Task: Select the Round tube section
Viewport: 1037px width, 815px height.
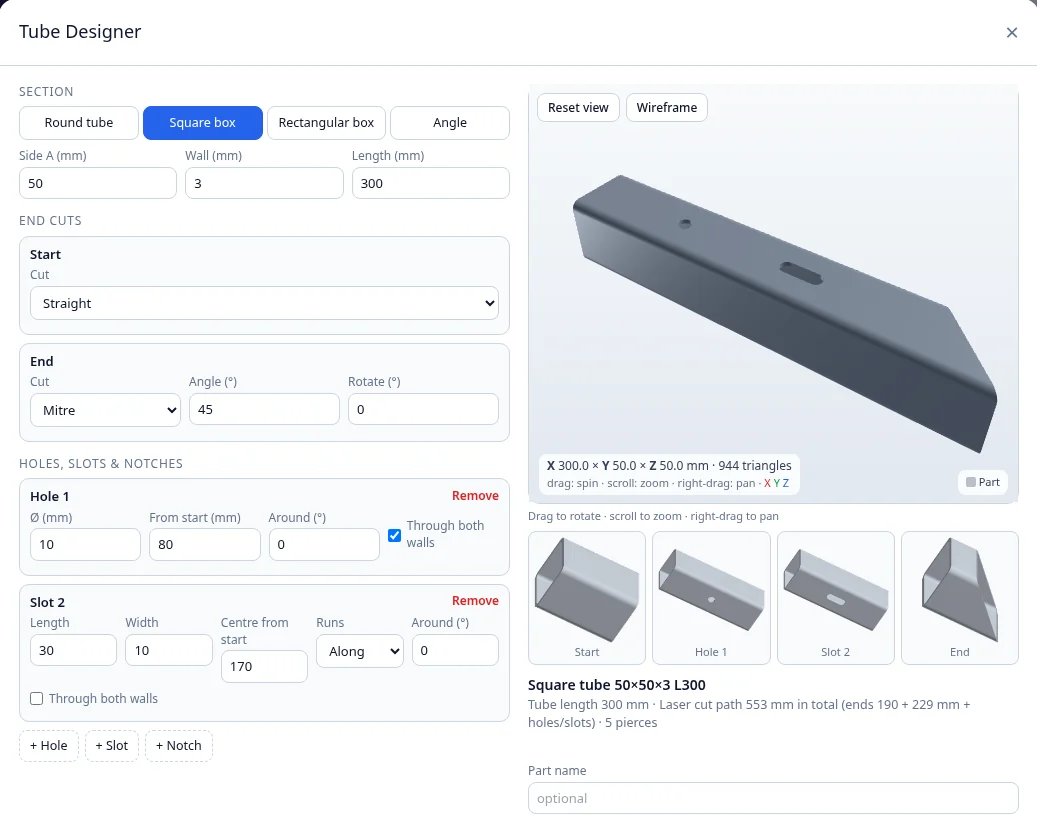Action: coord(79,123)
